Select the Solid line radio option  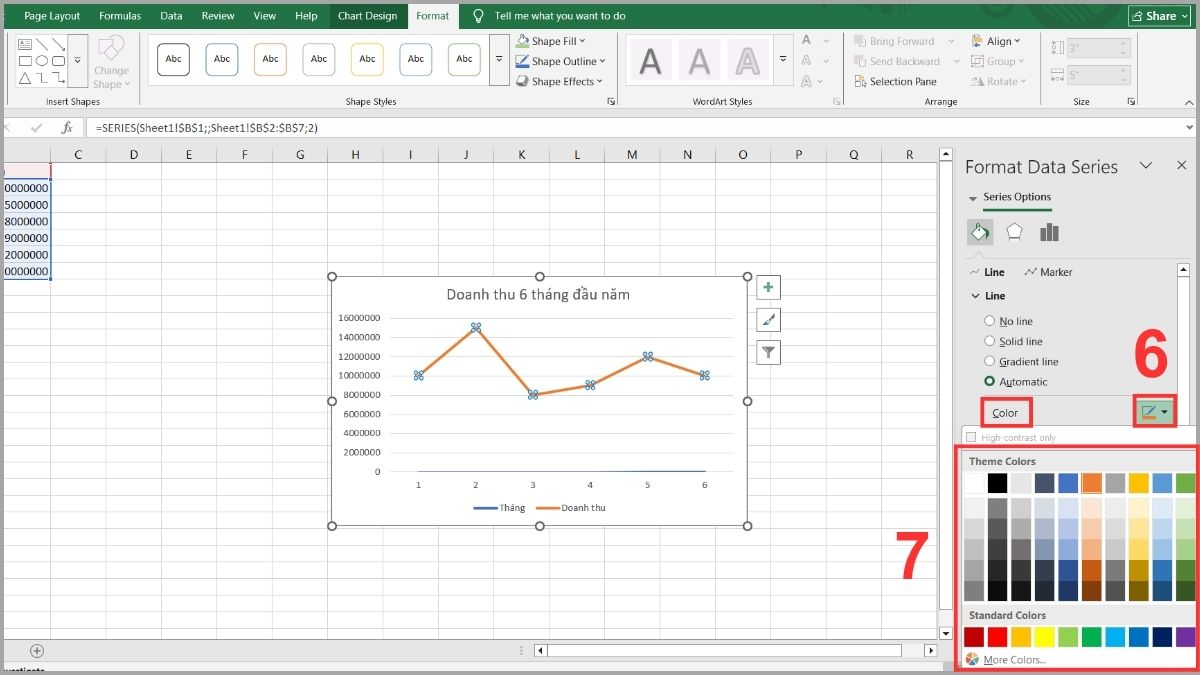(990, 341)
